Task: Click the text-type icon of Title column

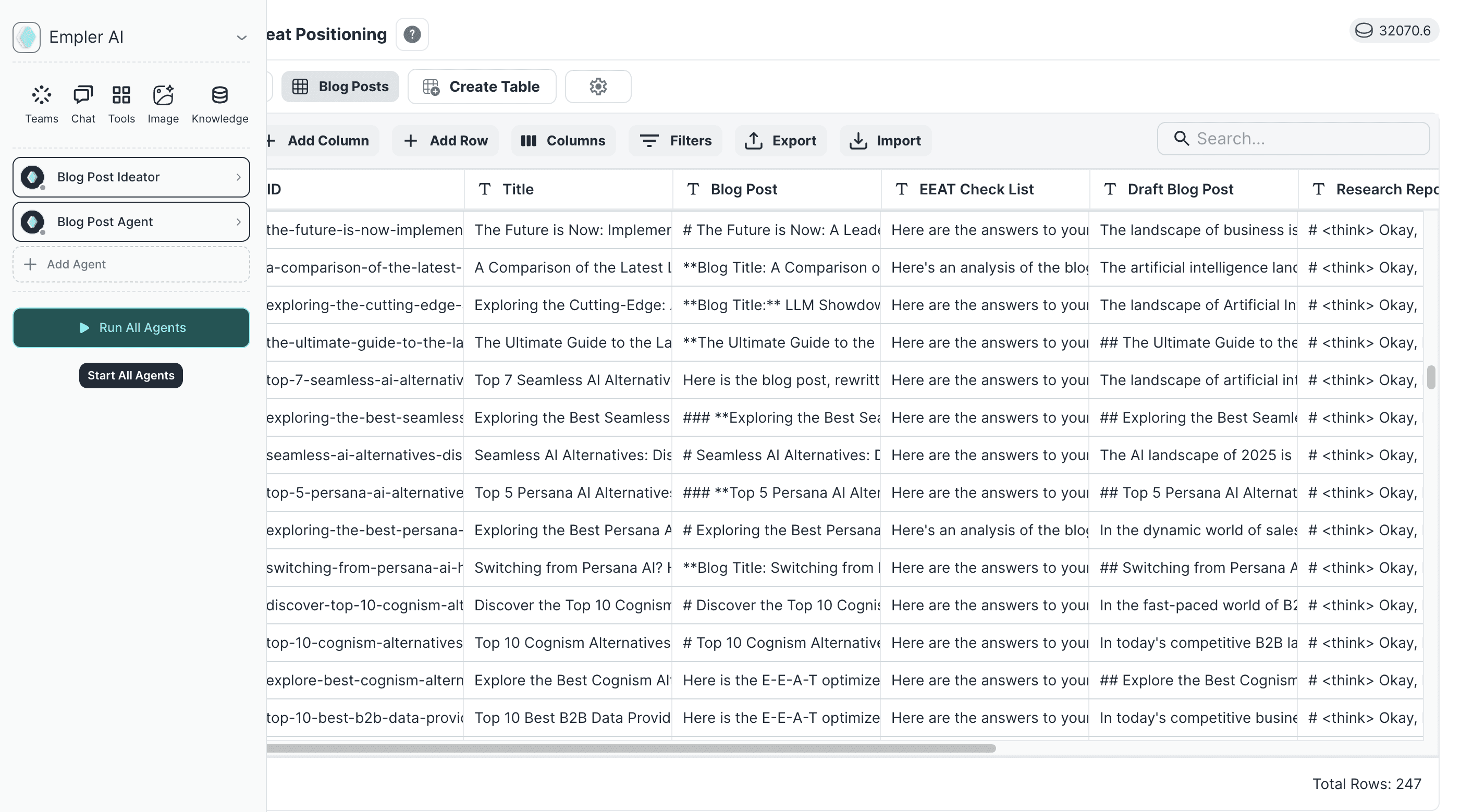Action: click(484, 189)
